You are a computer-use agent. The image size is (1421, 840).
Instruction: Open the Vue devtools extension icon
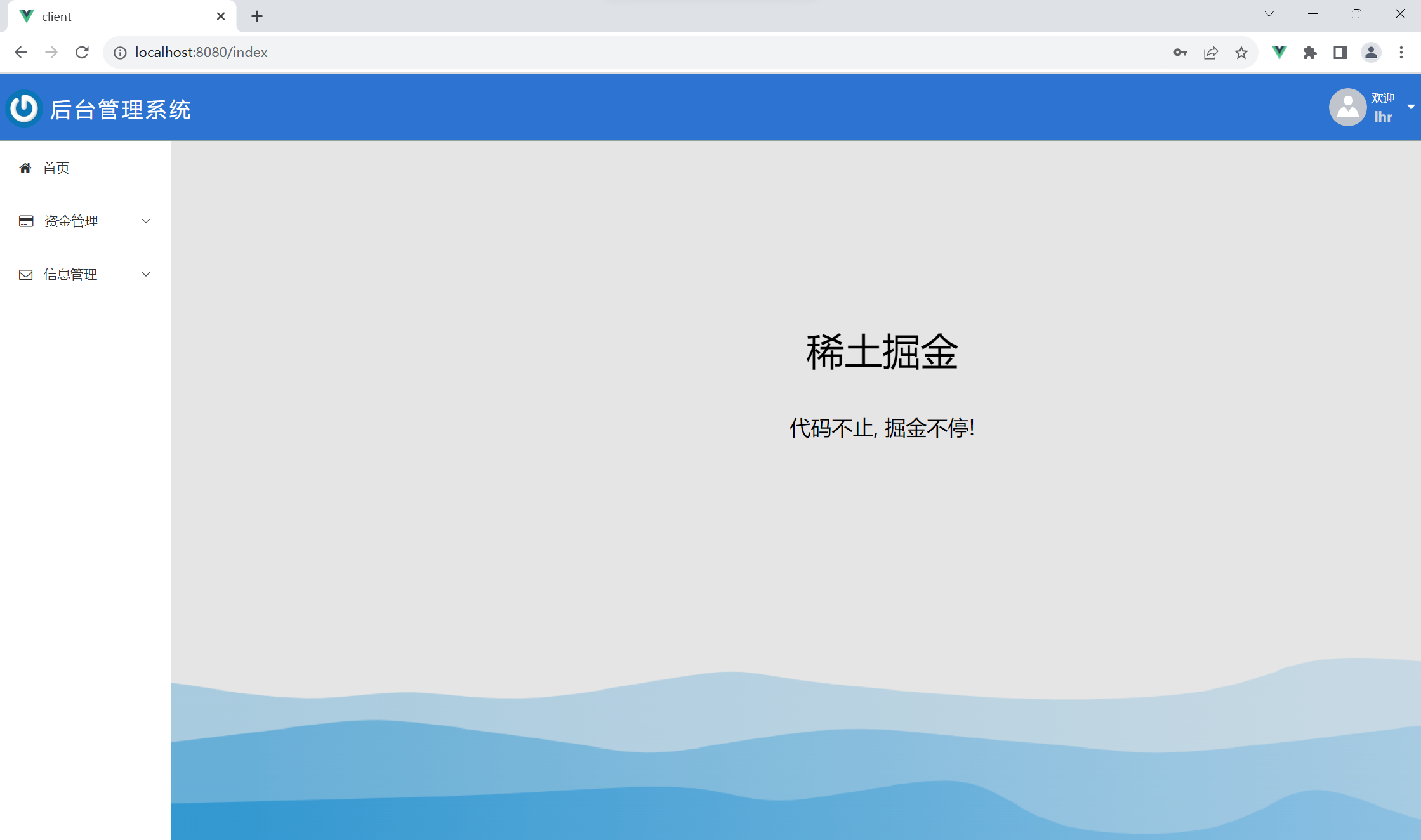pyautogui.click(x=1279, y=53)
